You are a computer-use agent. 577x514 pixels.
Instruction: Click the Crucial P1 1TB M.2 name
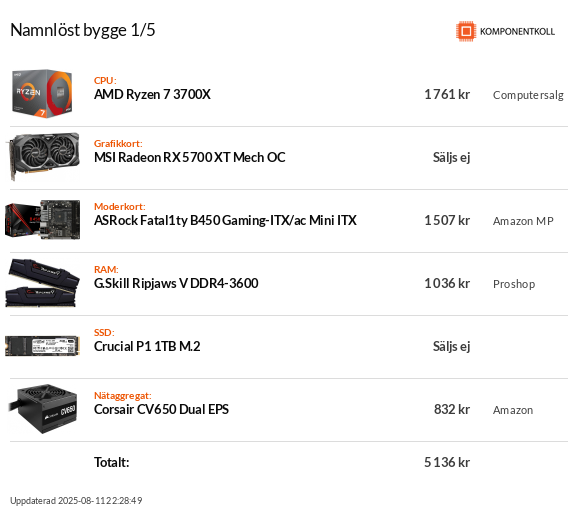(x=147, y=346)
